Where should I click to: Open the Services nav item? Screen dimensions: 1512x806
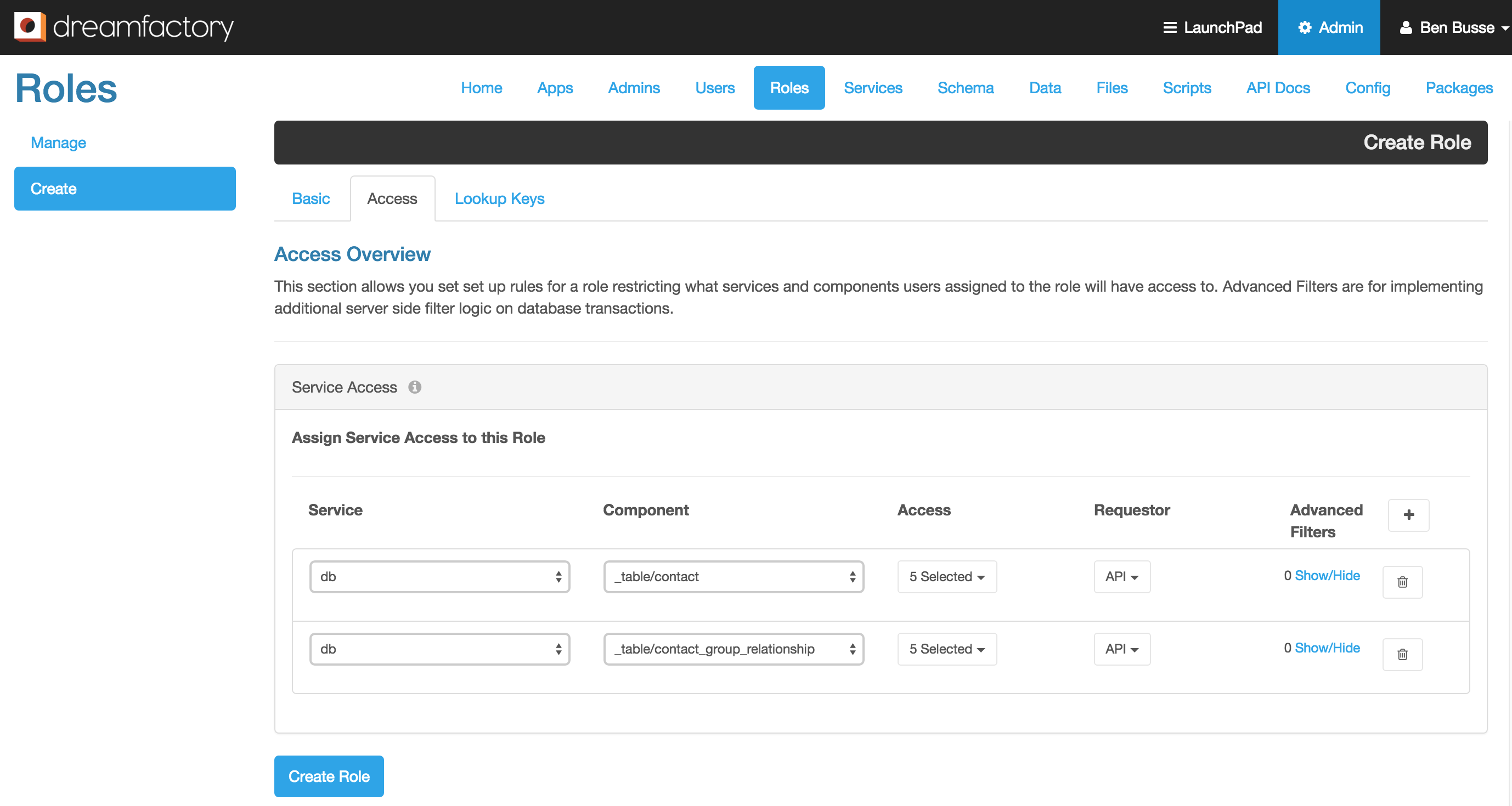click(873, 88)
